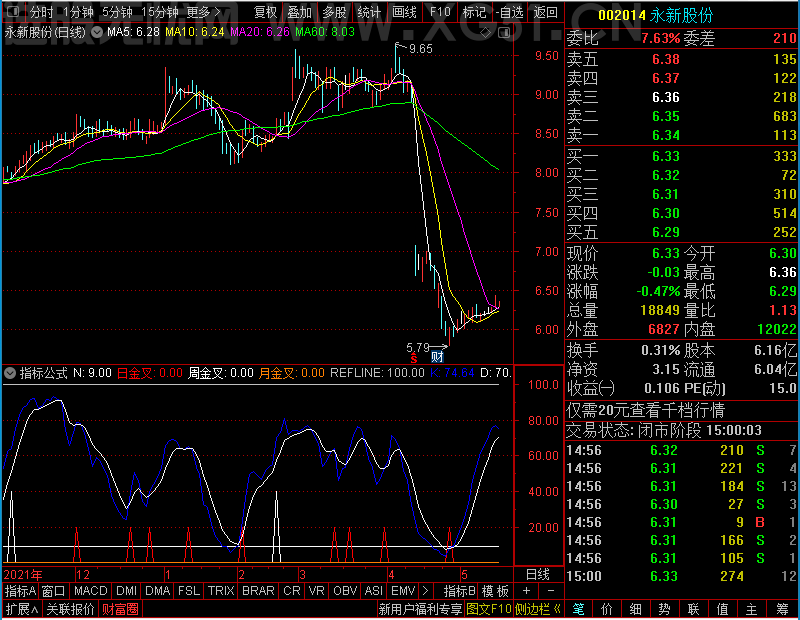This screenshot has height=620, width=800.
Task: Click the MA60 green average label
Action: coord(324,32)
